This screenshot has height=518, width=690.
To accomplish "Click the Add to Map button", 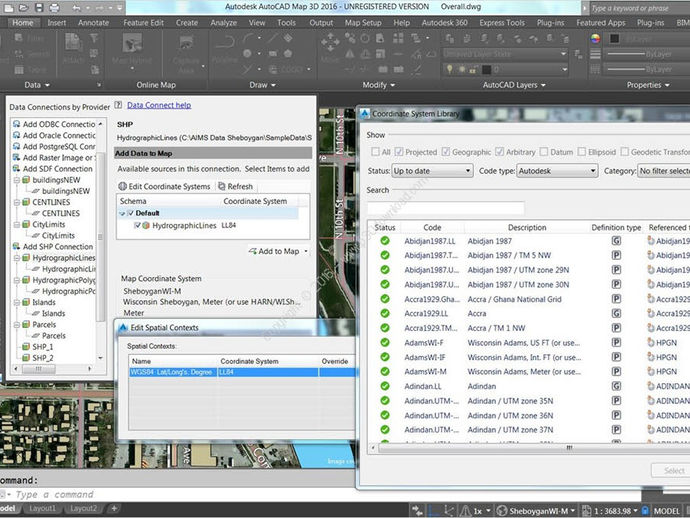I will [x=274, y=251].
